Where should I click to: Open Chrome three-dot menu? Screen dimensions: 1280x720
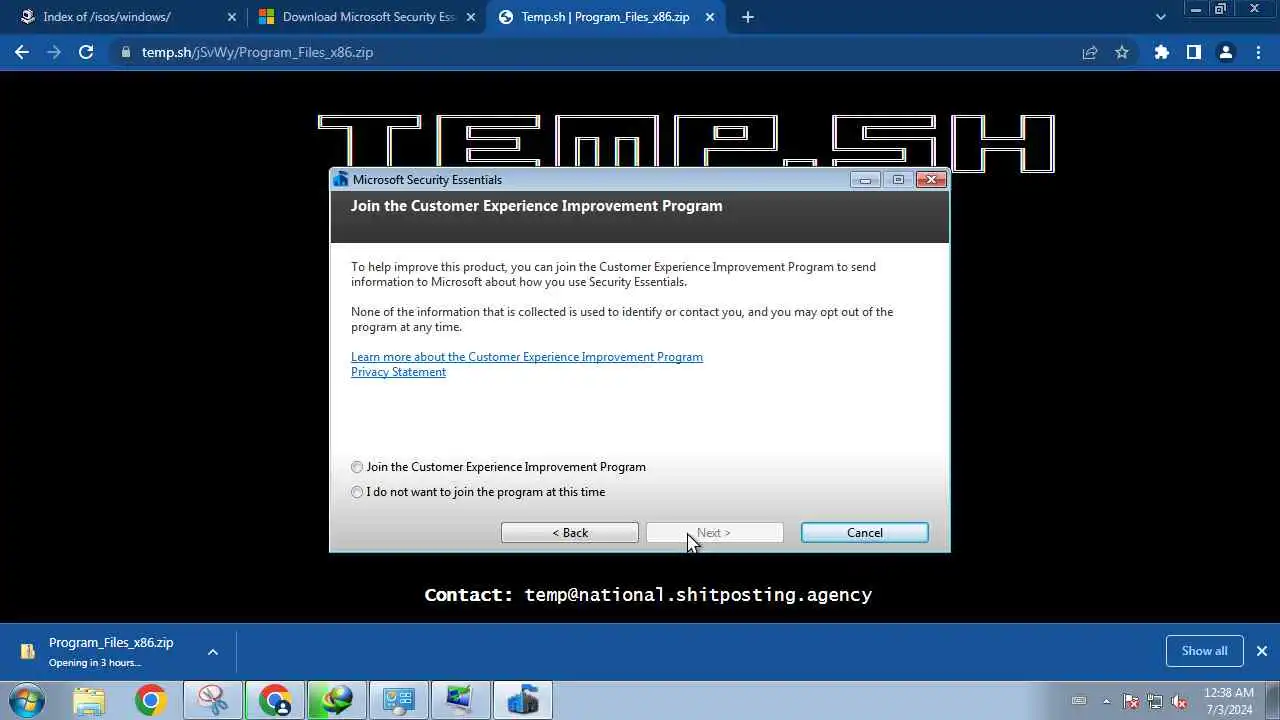[1258, 52]
